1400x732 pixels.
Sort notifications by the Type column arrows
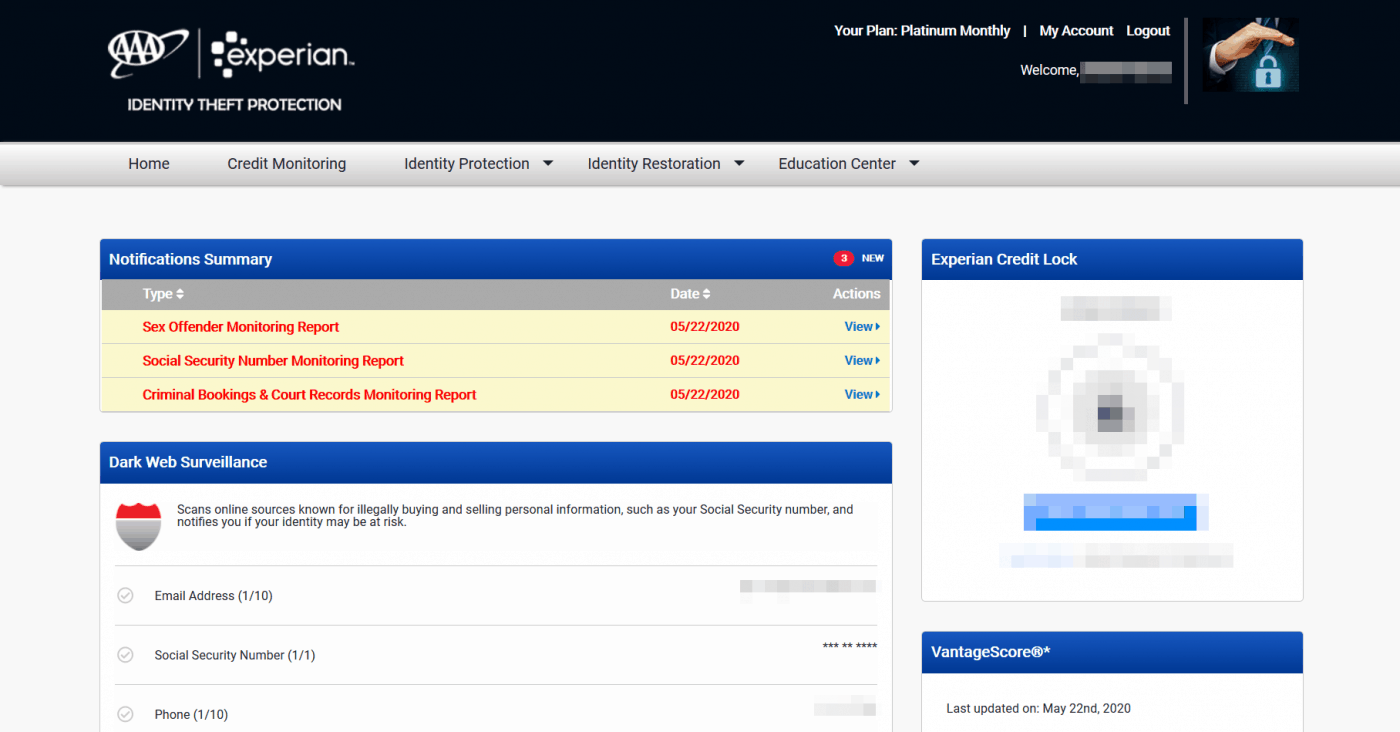click(181, 293)
